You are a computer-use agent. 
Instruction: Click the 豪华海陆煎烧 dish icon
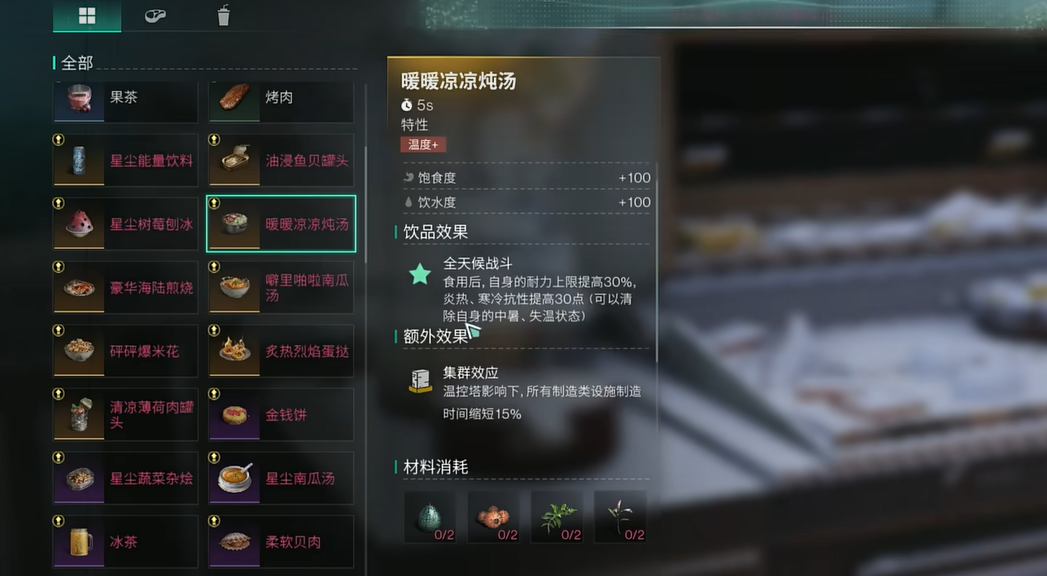coord(79,288)
